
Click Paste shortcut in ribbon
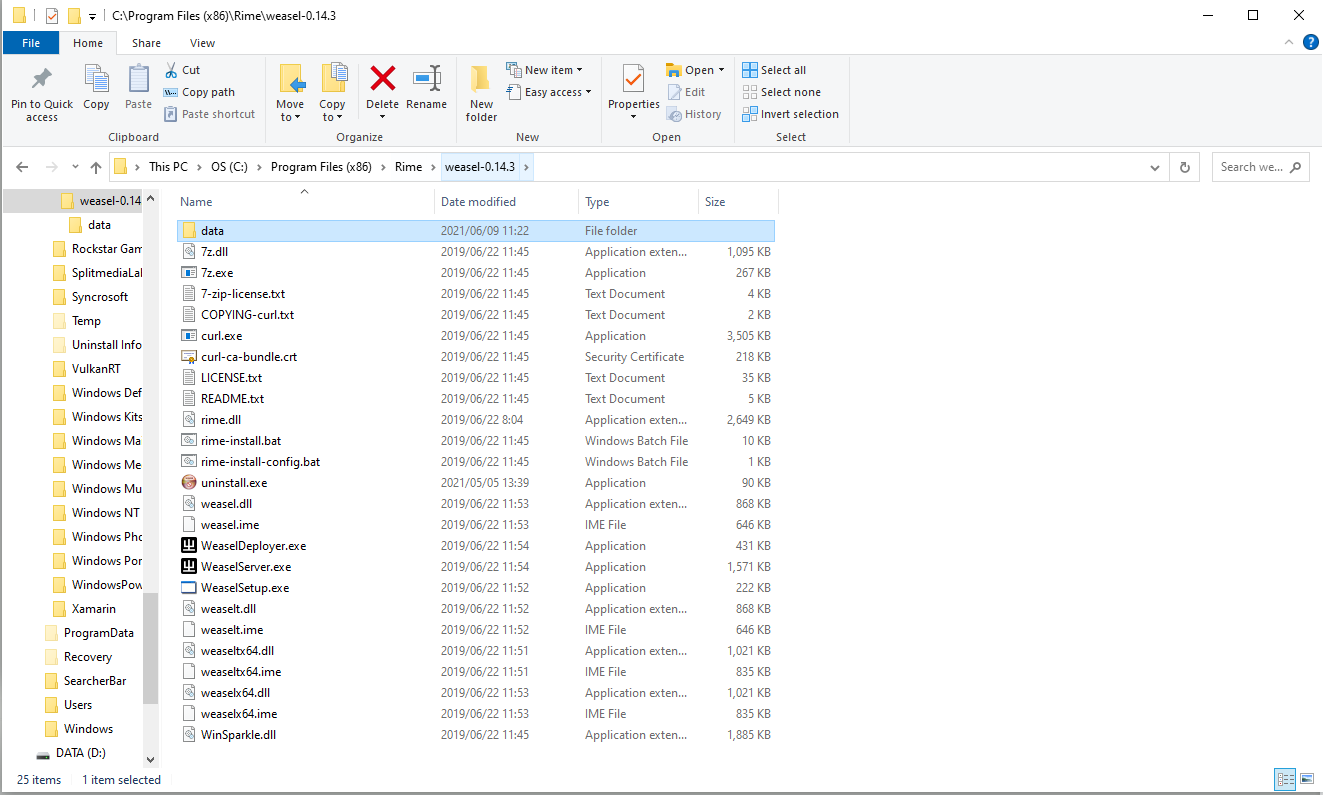pyautogui.click(x=209, y=114)
